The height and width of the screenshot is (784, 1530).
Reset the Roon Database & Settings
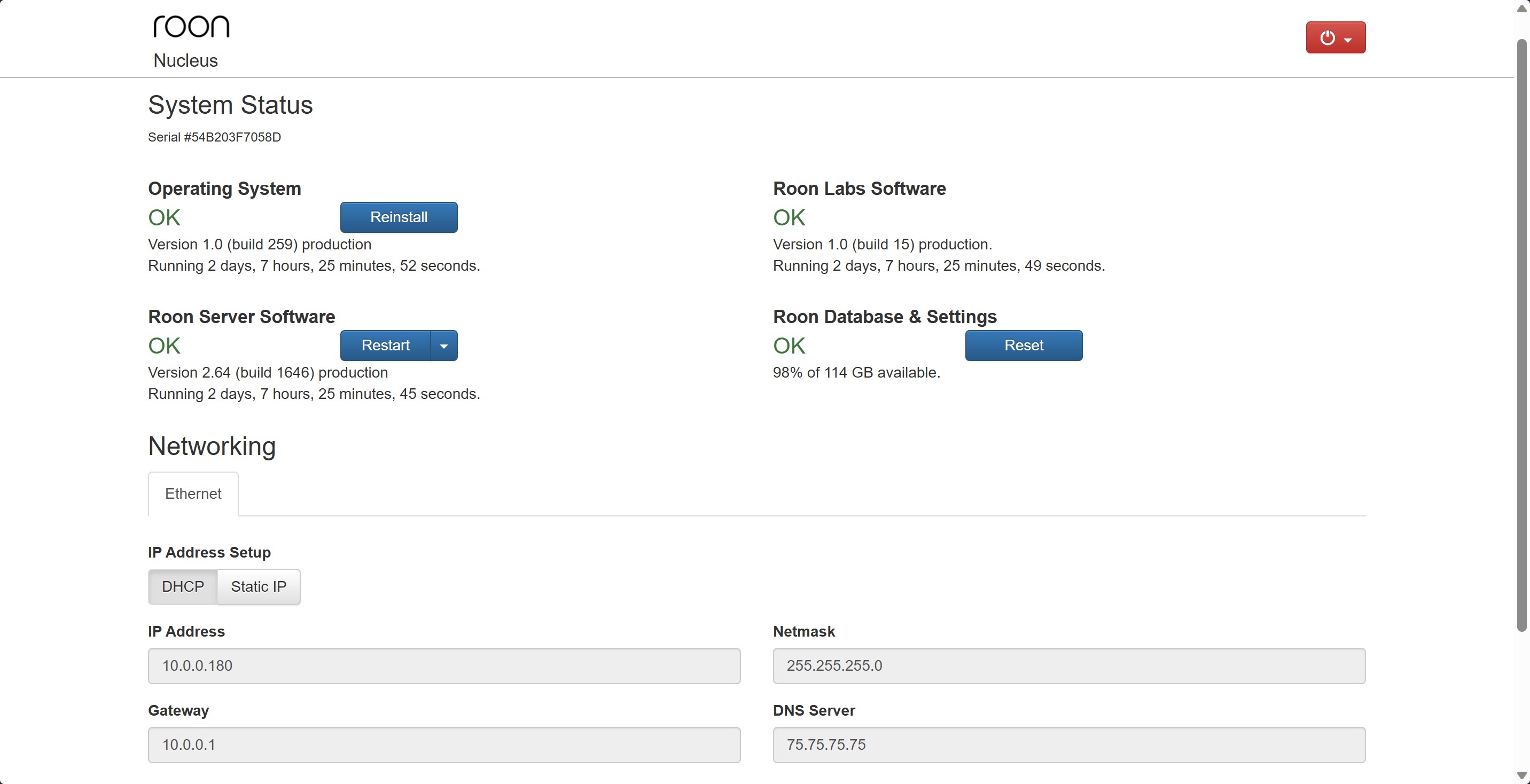click(x=1024, y=346)
